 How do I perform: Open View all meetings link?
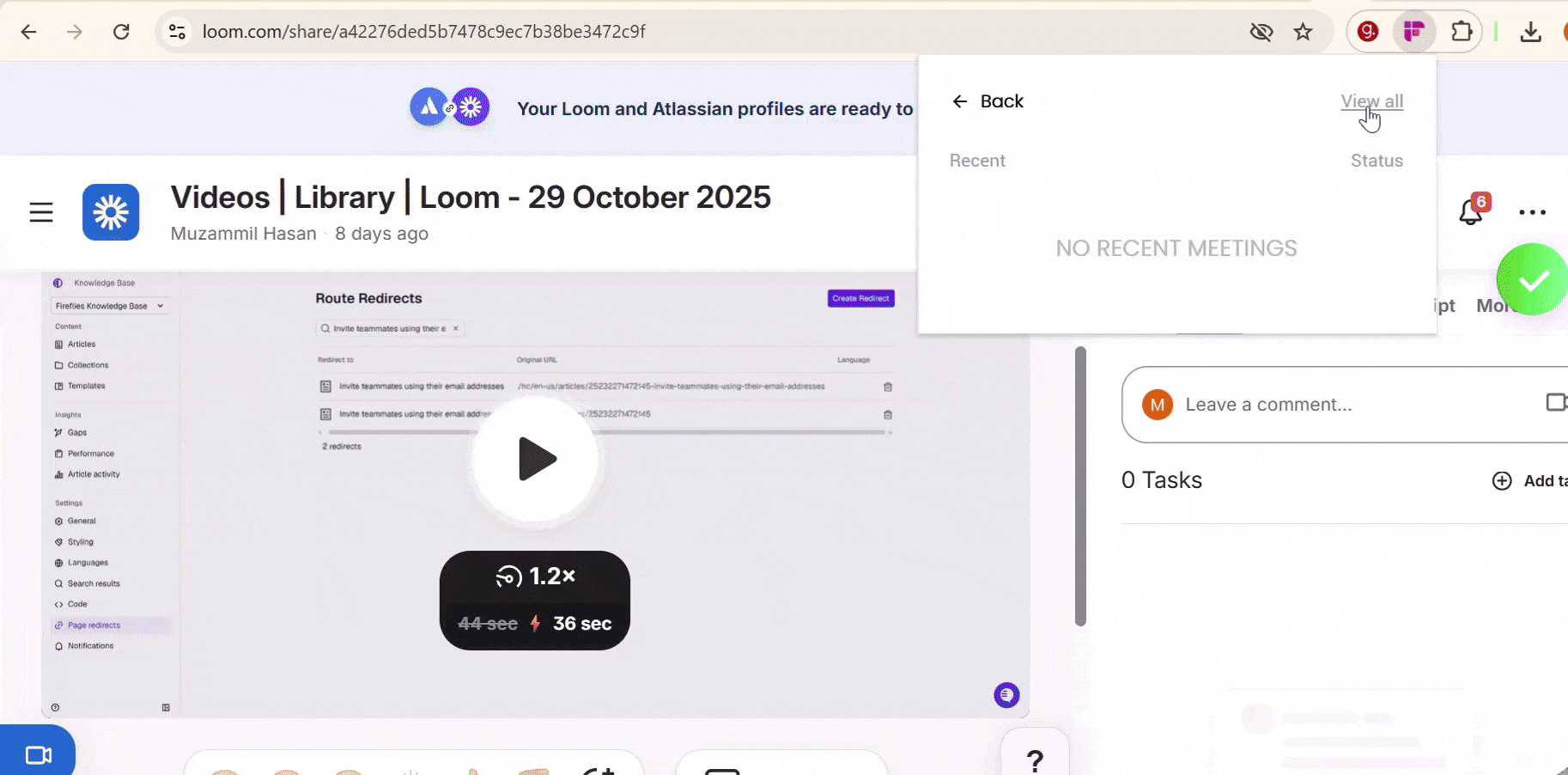coord(1372,101)
